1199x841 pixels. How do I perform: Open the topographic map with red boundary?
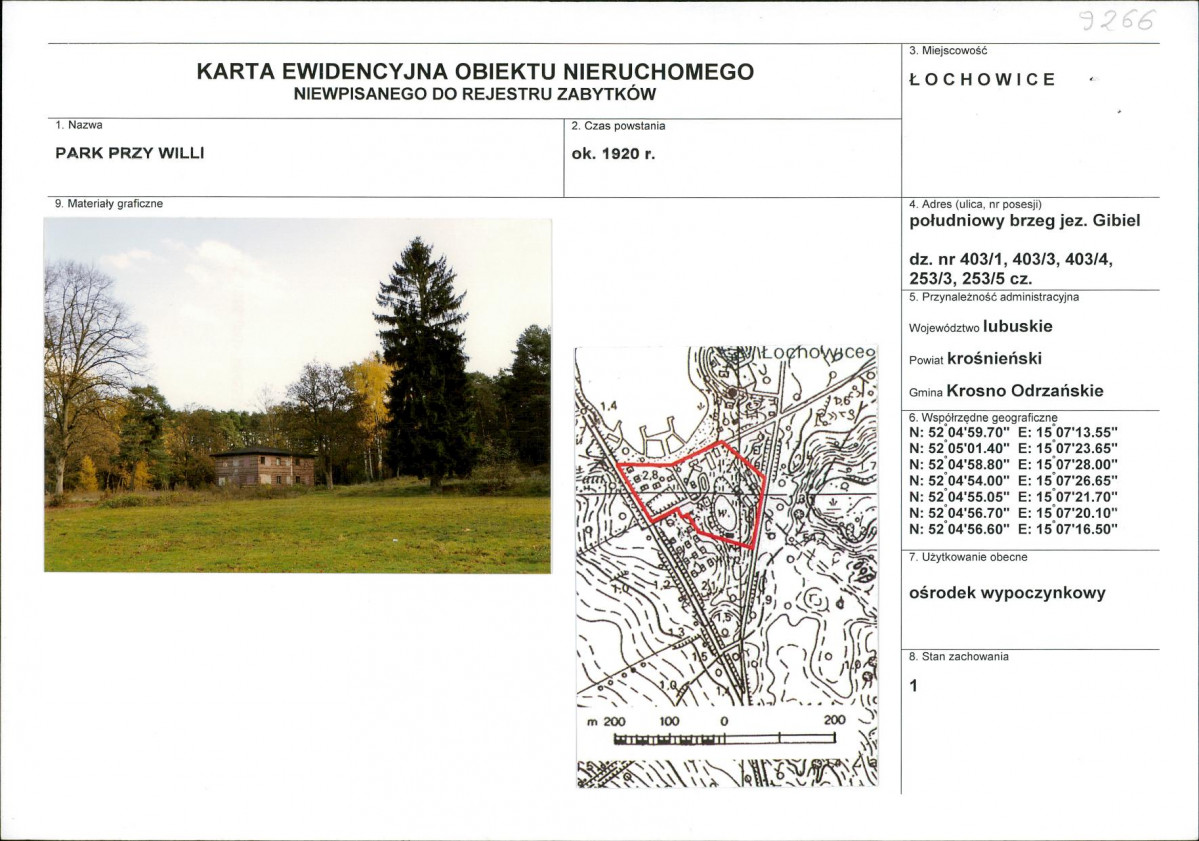726,567
